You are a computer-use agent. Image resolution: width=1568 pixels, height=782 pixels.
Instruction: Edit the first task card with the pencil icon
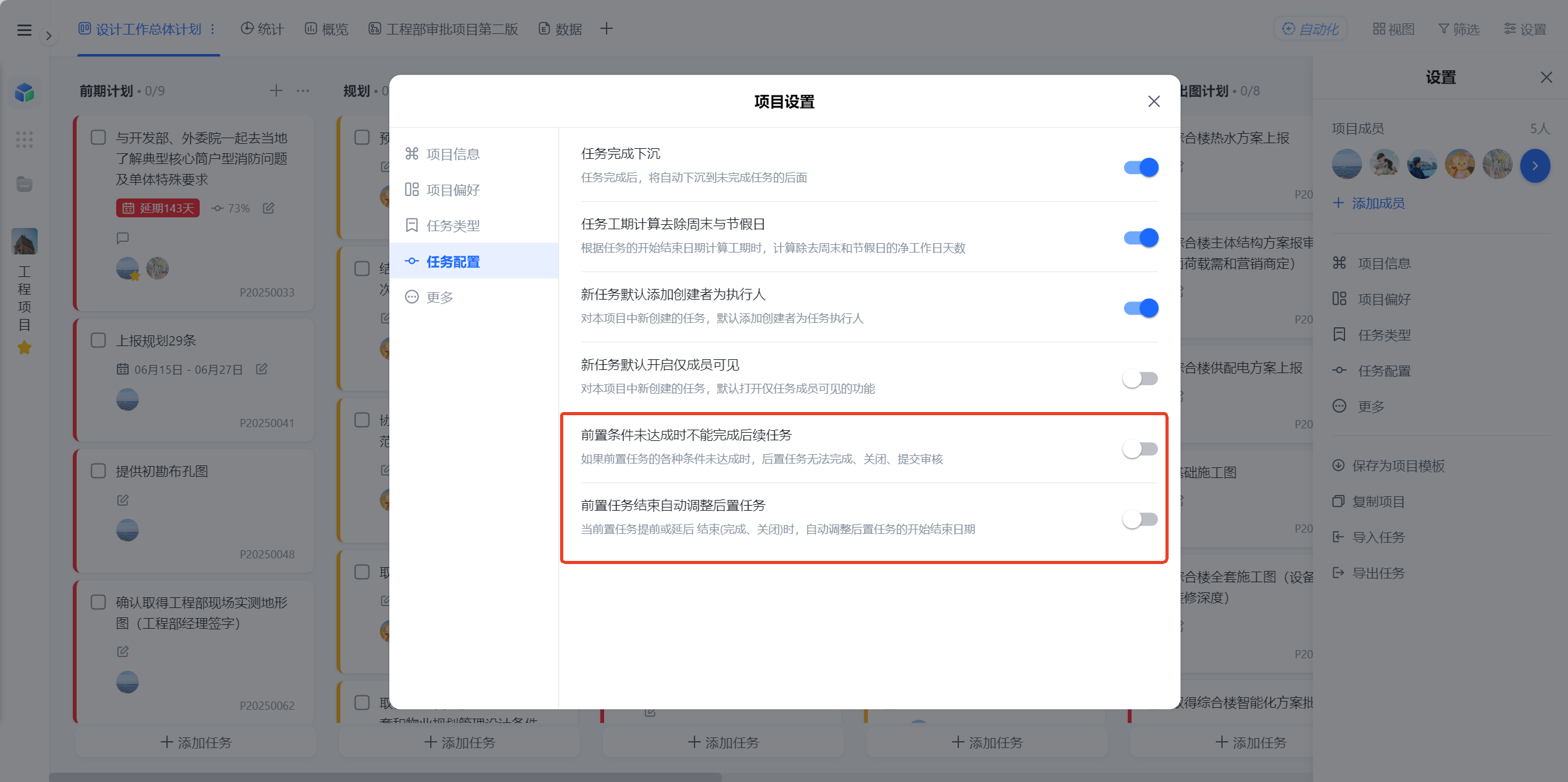(269, 208)
